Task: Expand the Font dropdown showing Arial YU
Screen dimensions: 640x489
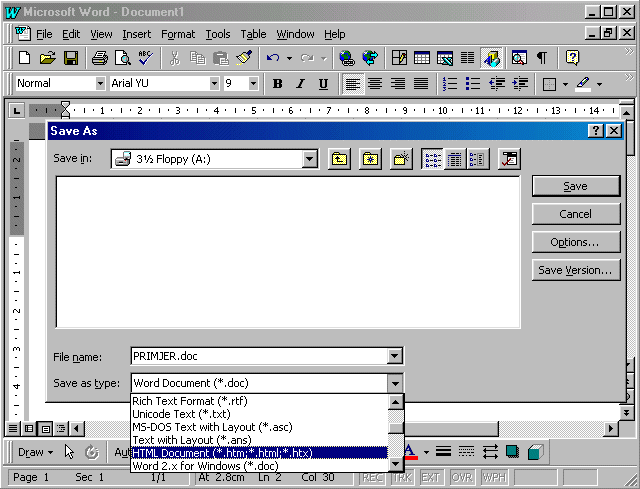Action: 214,84
